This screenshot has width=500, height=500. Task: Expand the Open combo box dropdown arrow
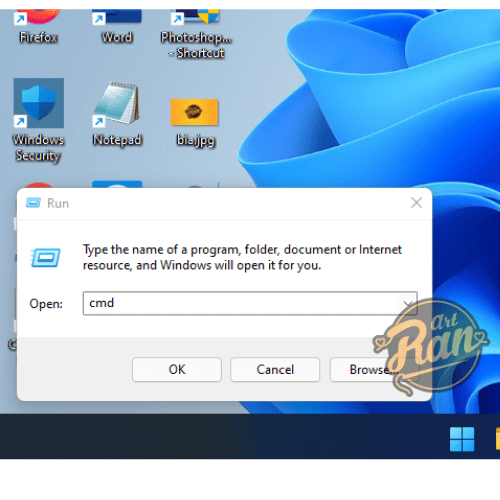click(407, 304)
